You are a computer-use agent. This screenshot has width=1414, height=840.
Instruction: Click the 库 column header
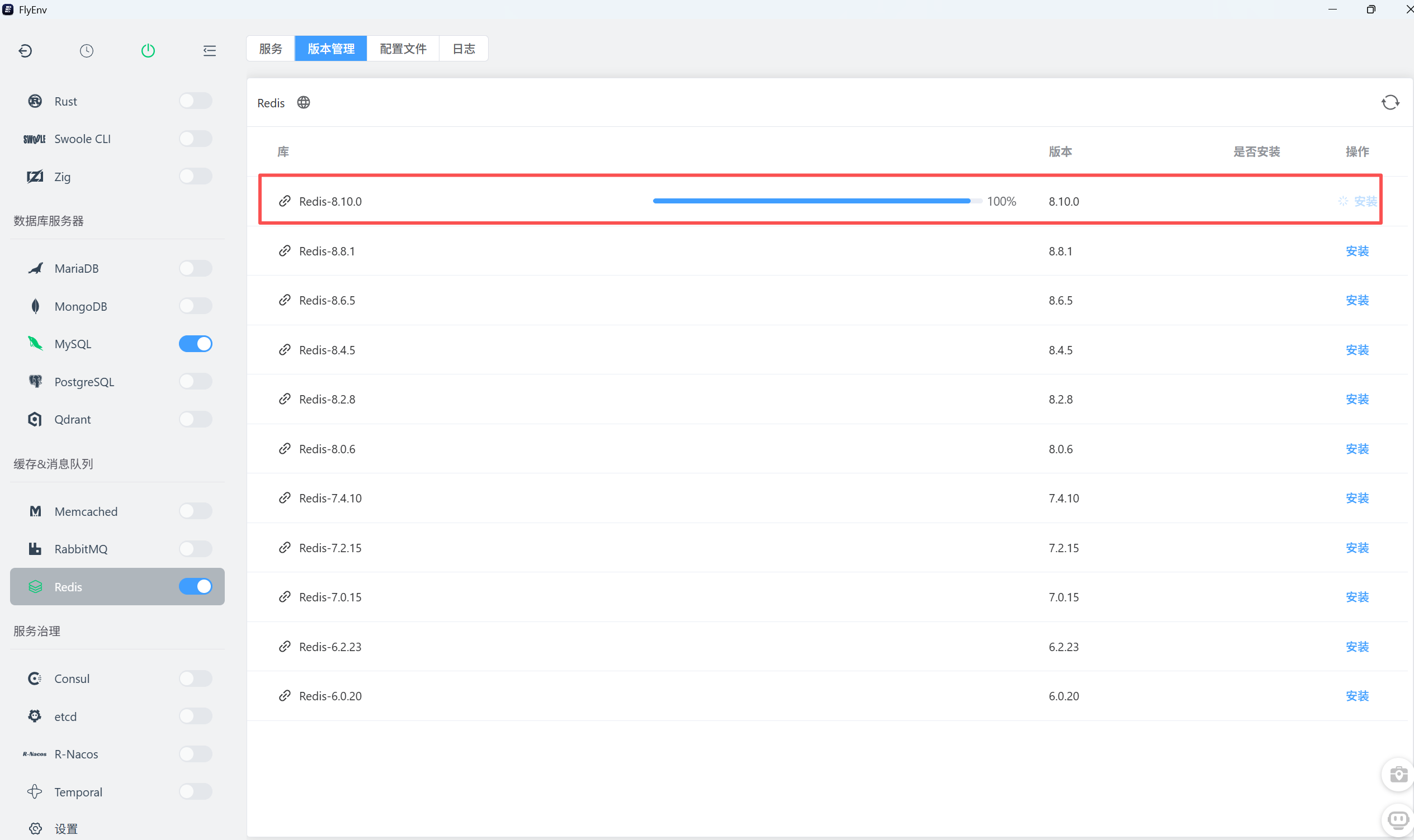pos(283,151)
